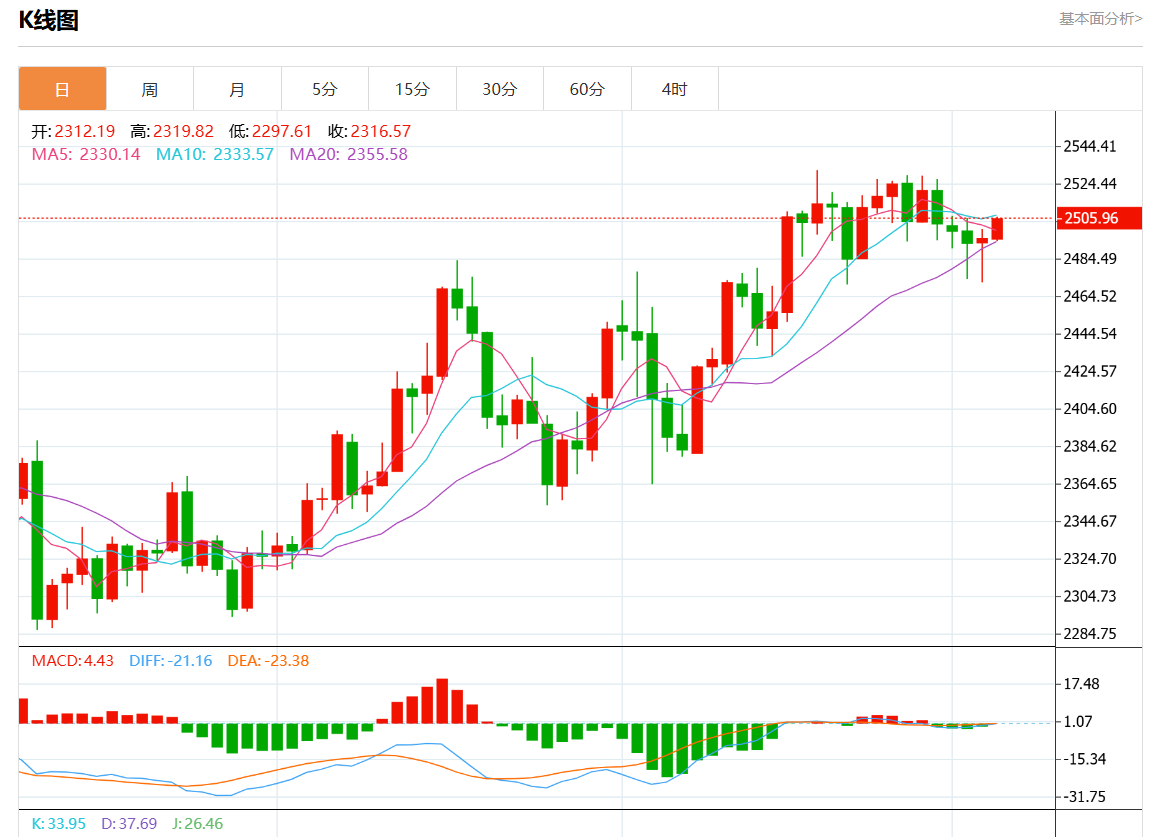Select the 日 daily chart tab
Image resolution: width=1163 pixels, height=837 pixels.
tap(62, 89)
